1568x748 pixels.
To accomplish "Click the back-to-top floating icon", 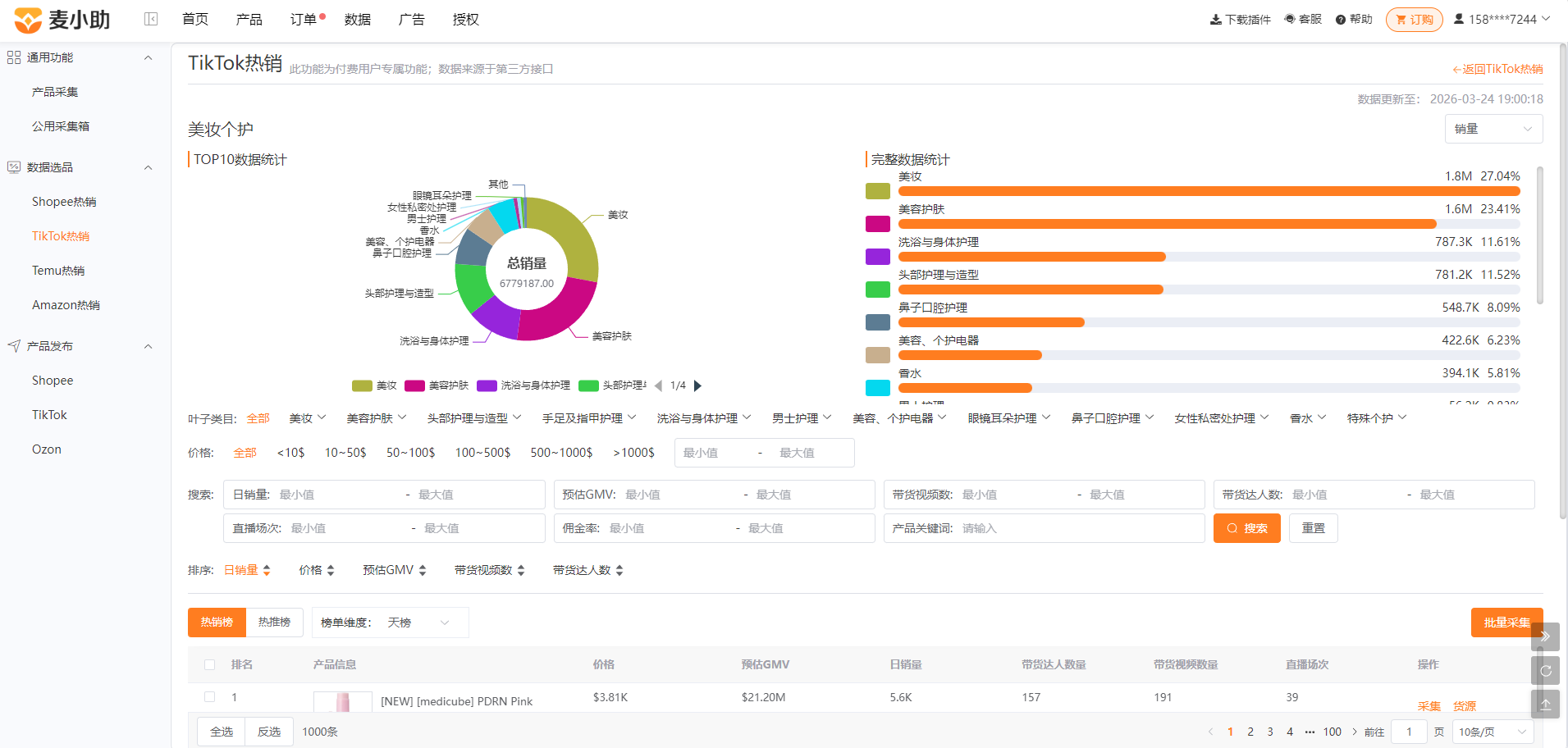I will (x=1545, y=704).
